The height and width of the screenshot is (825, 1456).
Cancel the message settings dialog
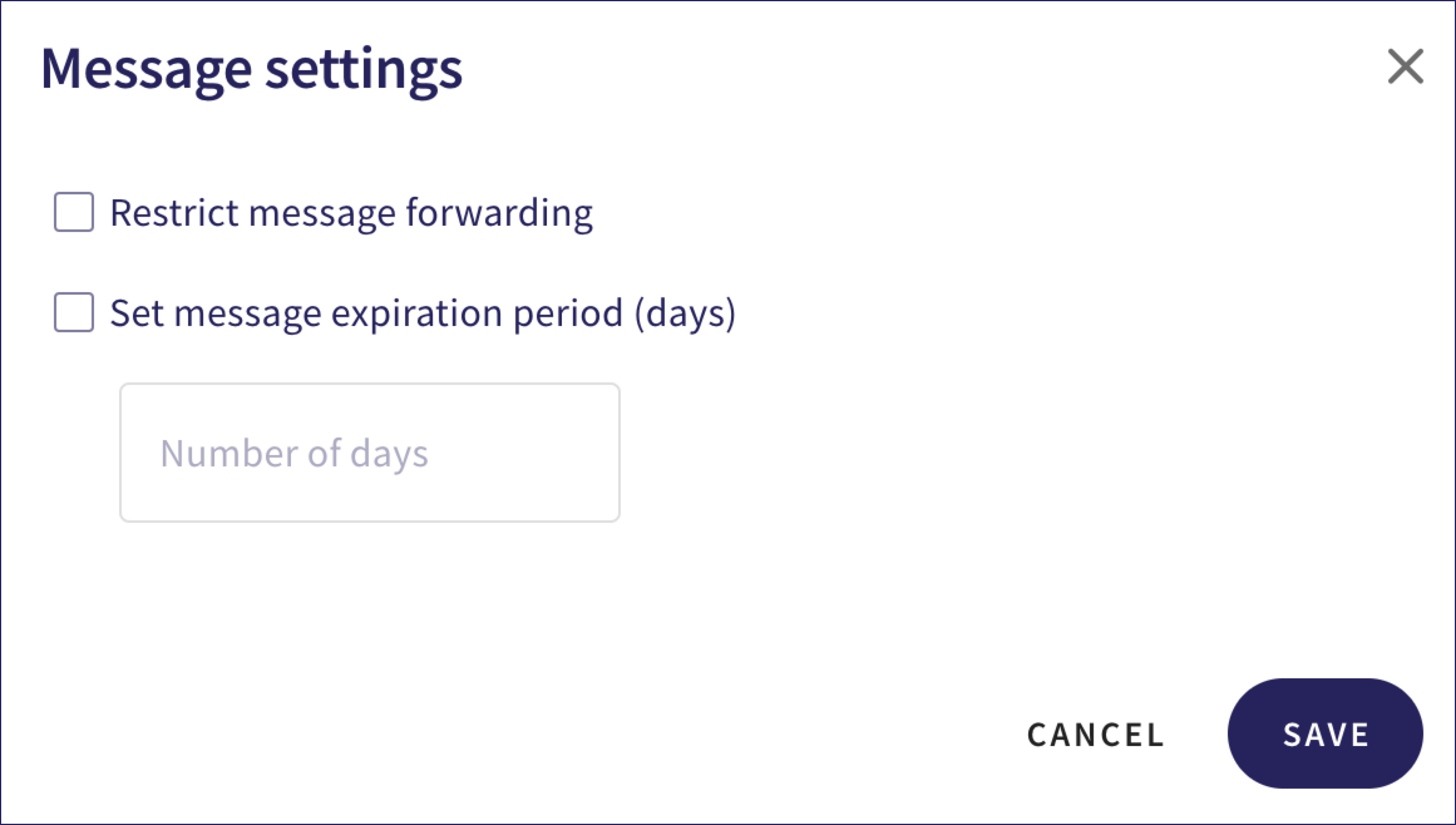[x=1095, y=734]
